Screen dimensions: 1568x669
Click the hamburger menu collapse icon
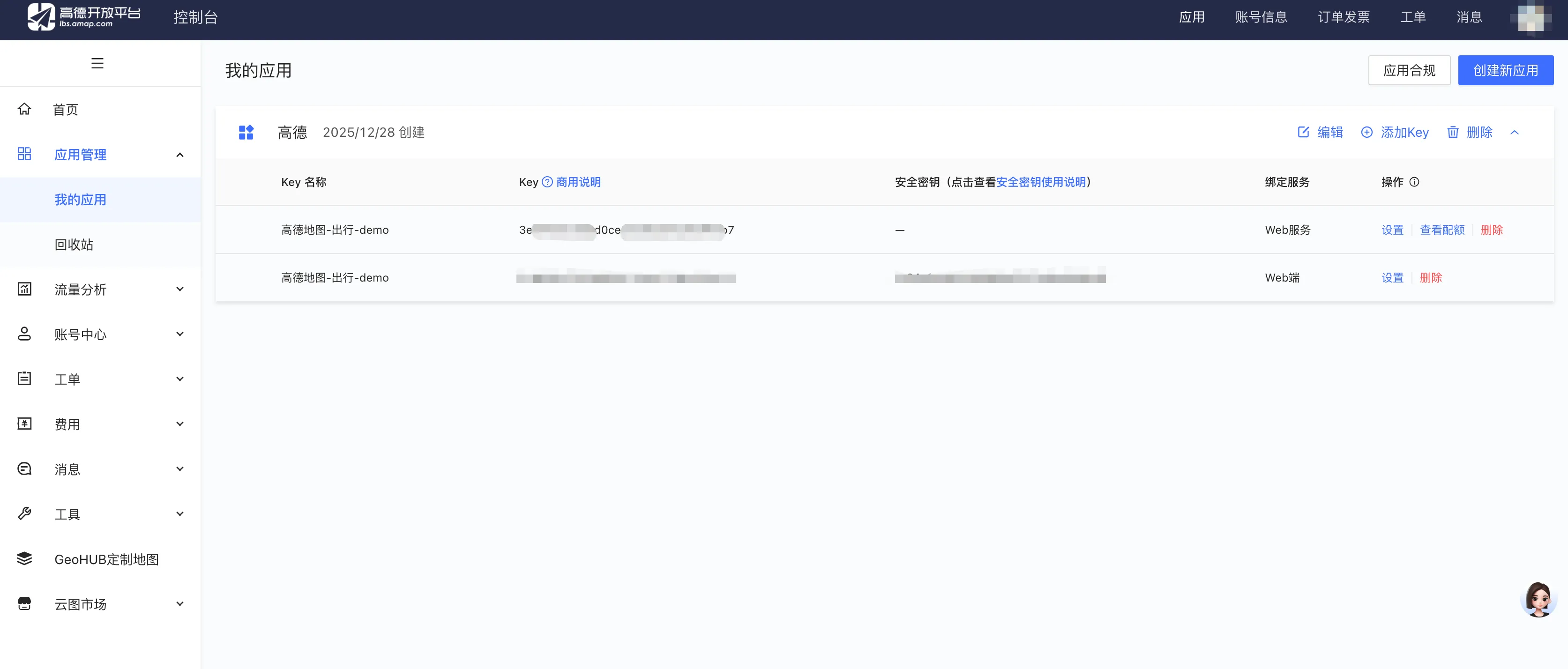[97, 63]
